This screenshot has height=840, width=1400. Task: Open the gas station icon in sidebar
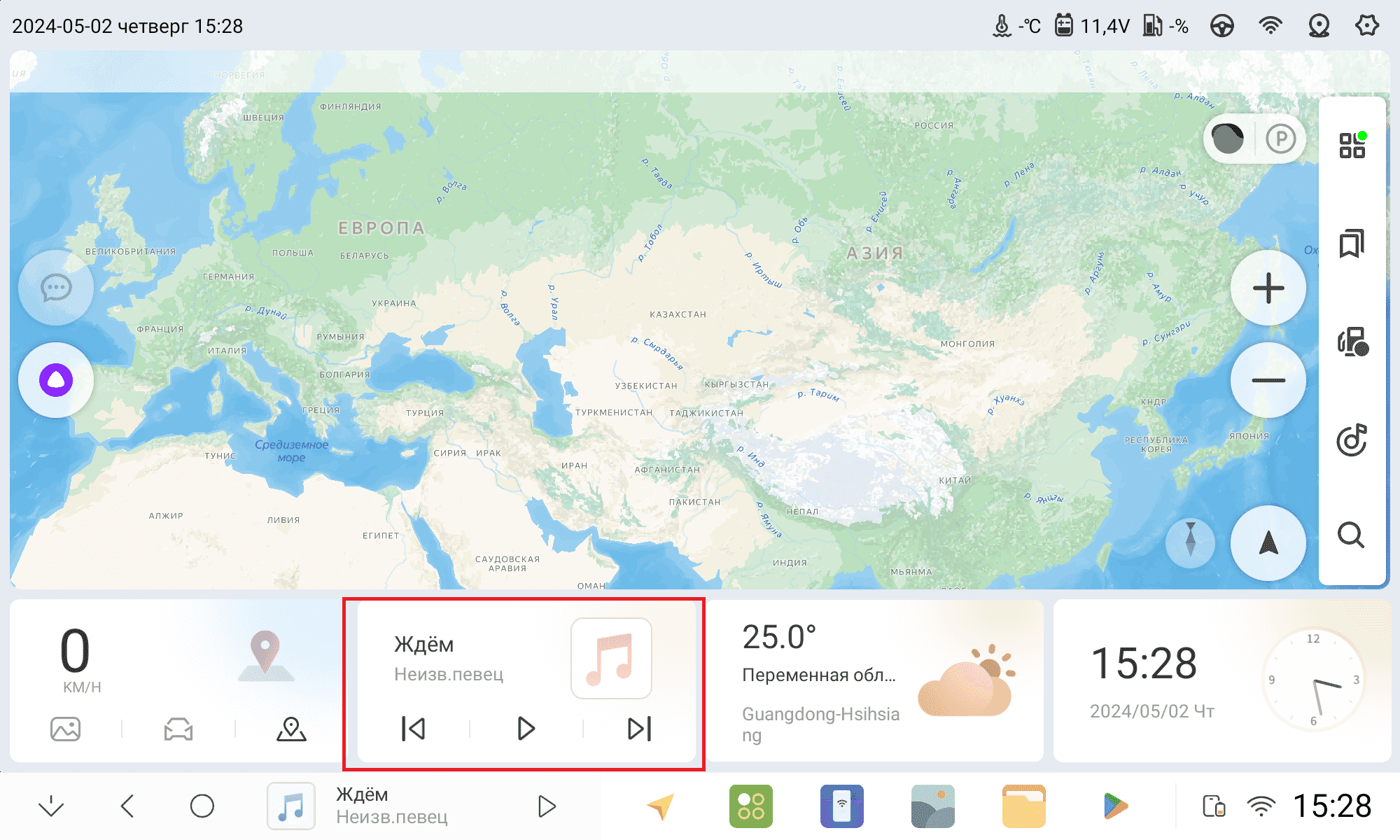pos(1351,342)
